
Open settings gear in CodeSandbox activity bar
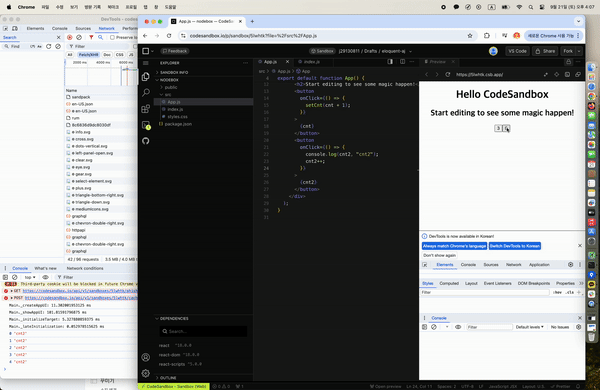click(146, 373)
